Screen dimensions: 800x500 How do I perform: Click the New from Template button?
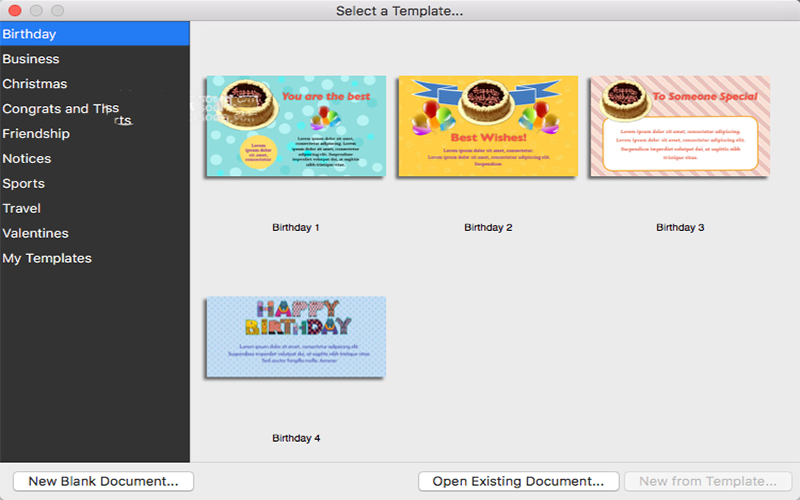708,481
